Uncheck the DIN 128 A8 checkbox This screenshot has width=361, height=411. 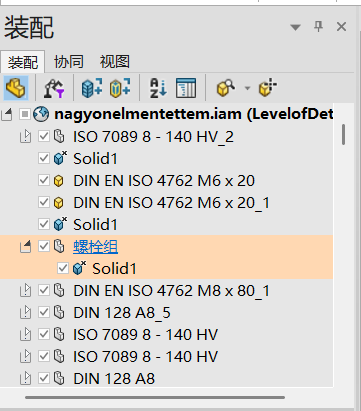point(44,378)
